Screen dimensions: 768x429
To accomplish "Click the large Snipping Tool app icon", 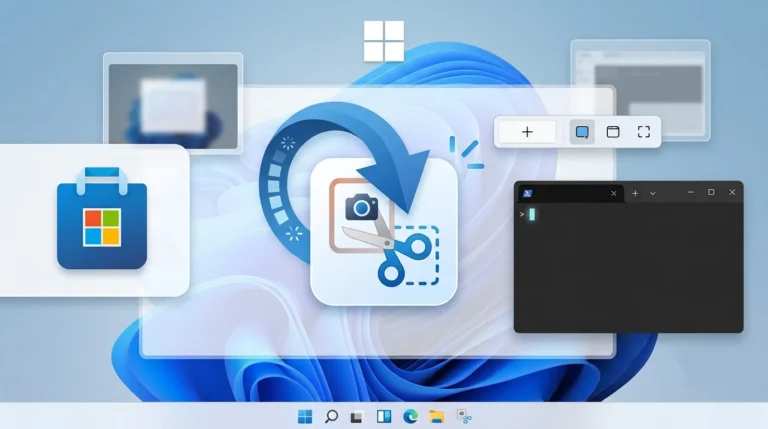I will [384, 232].
